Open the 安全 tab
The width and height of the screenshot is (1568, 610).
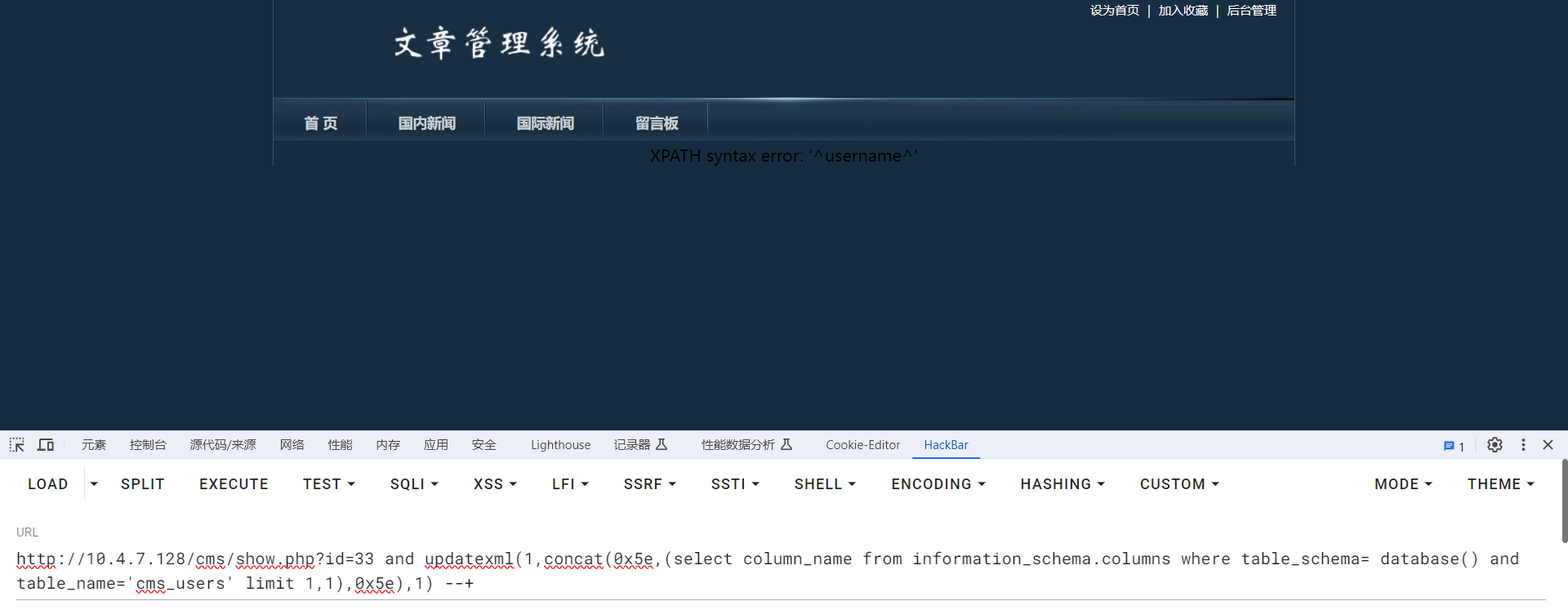pos(483,445)
